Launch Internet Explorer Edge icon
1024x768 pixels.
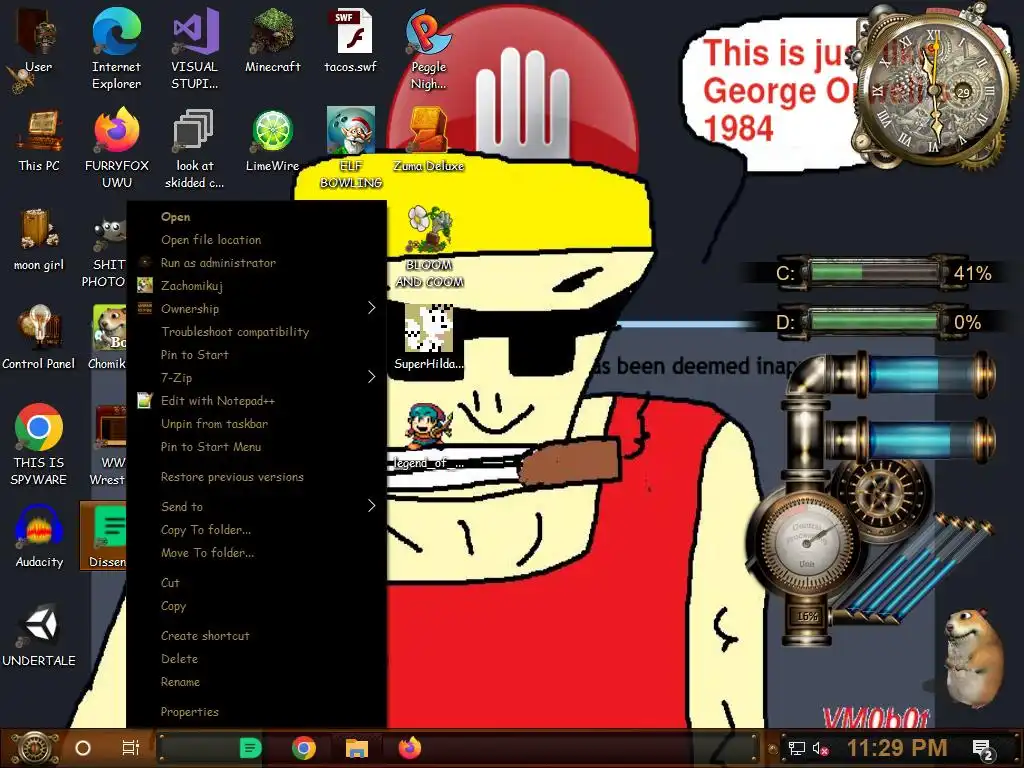click(116, 47)
